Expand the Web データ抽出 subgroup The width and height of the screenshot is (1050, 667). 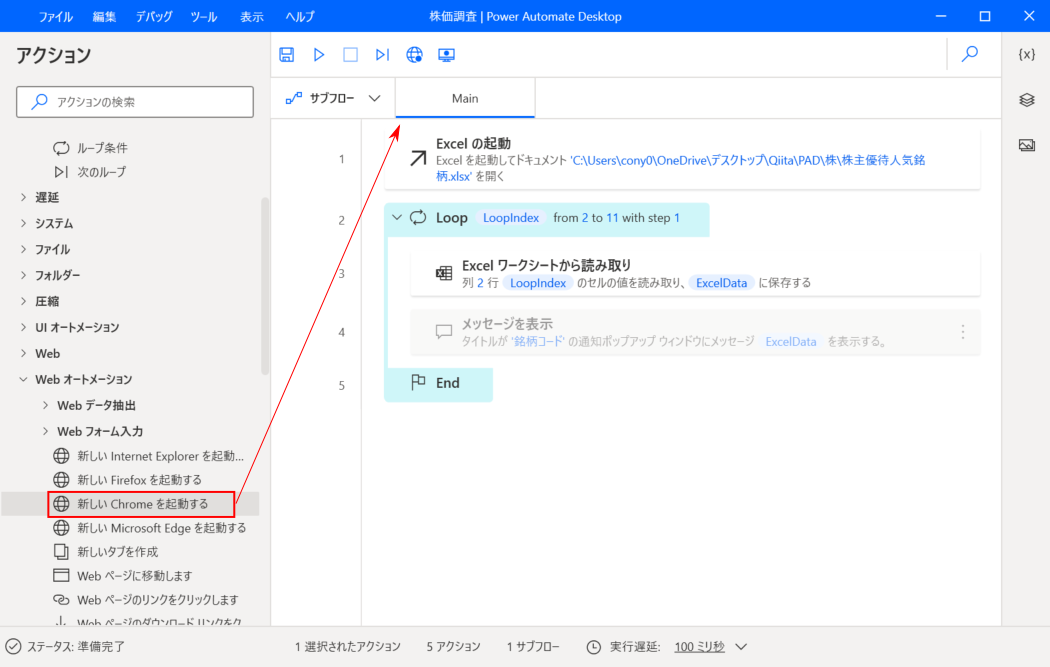(46, 405)
